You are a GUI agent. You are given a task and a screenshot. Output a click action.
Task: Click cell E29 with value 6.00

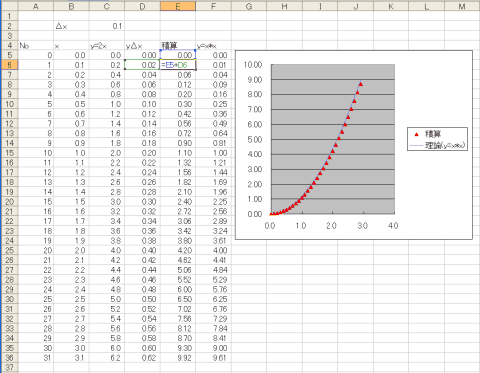[x=178, y=289]
